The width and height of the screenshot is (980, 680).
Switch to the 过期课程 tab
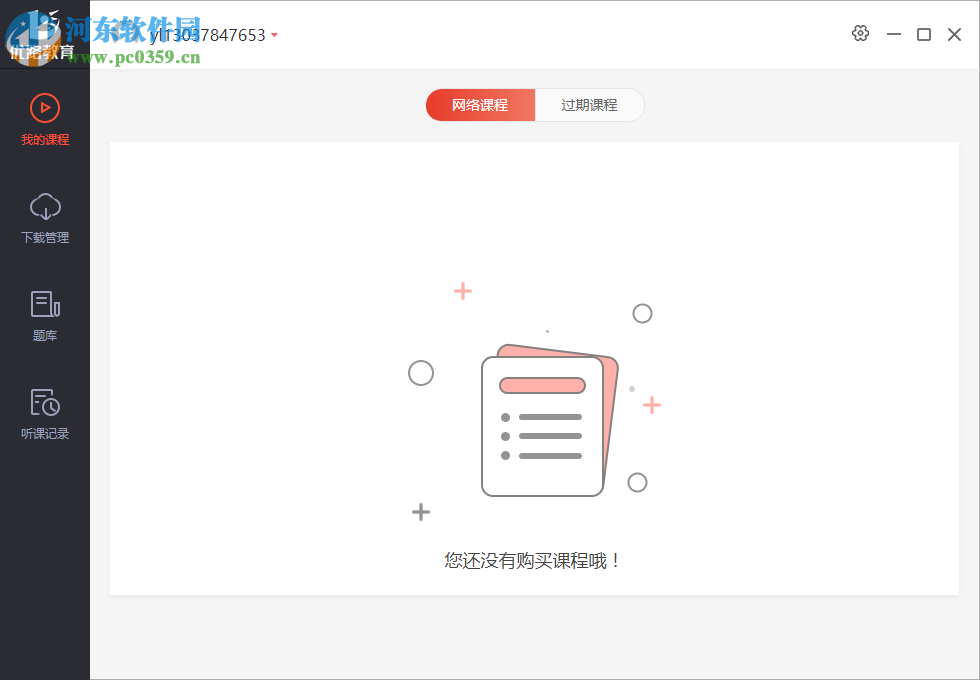(x=589, y=104)
